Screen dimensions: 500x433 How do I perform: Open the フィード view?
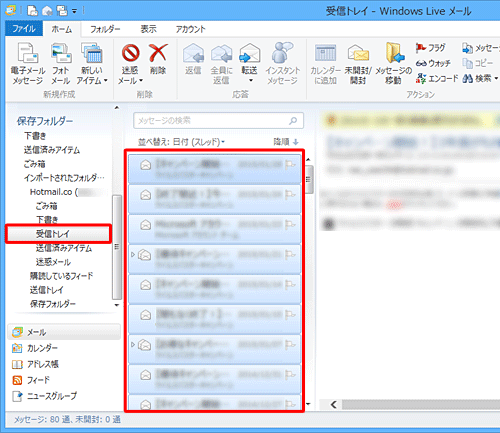tap(31, 380)
